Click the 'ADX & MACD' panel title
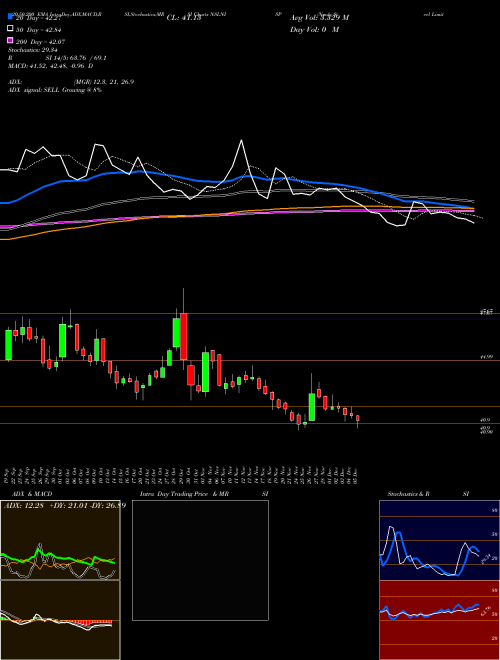 pos(32,494)
